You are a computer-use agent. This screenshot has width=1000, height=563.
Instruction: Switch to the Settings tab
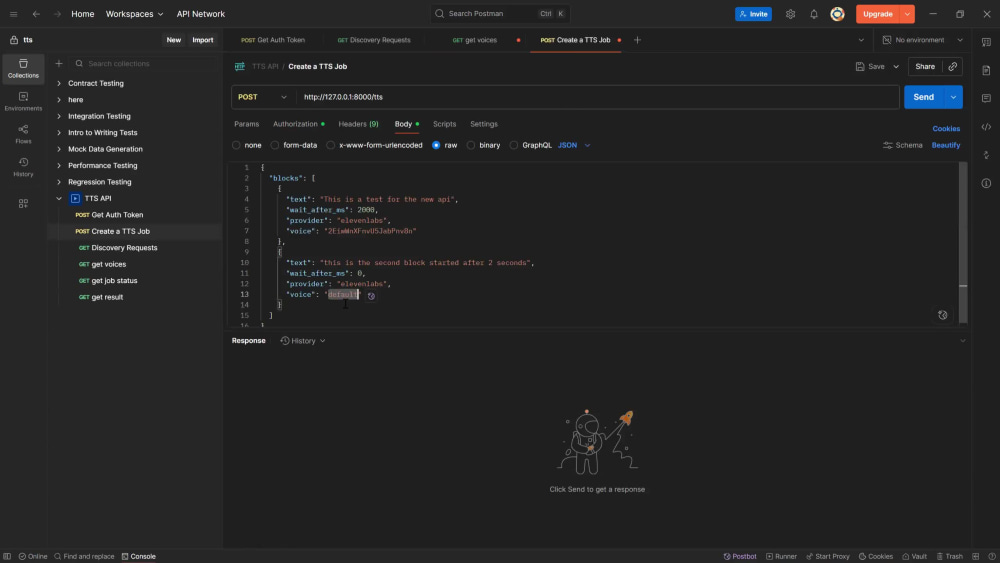483,124
